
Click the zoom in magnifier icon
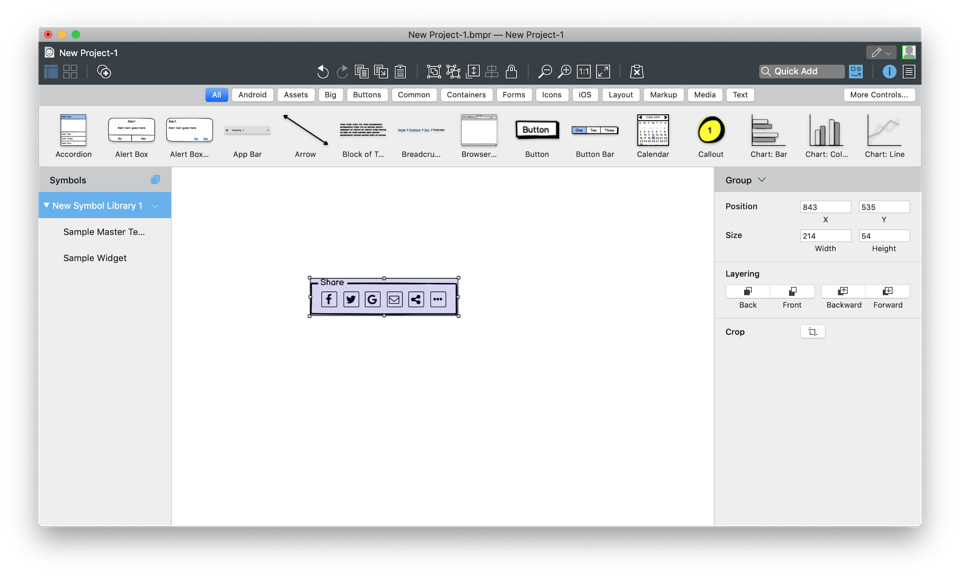(564, 72)
